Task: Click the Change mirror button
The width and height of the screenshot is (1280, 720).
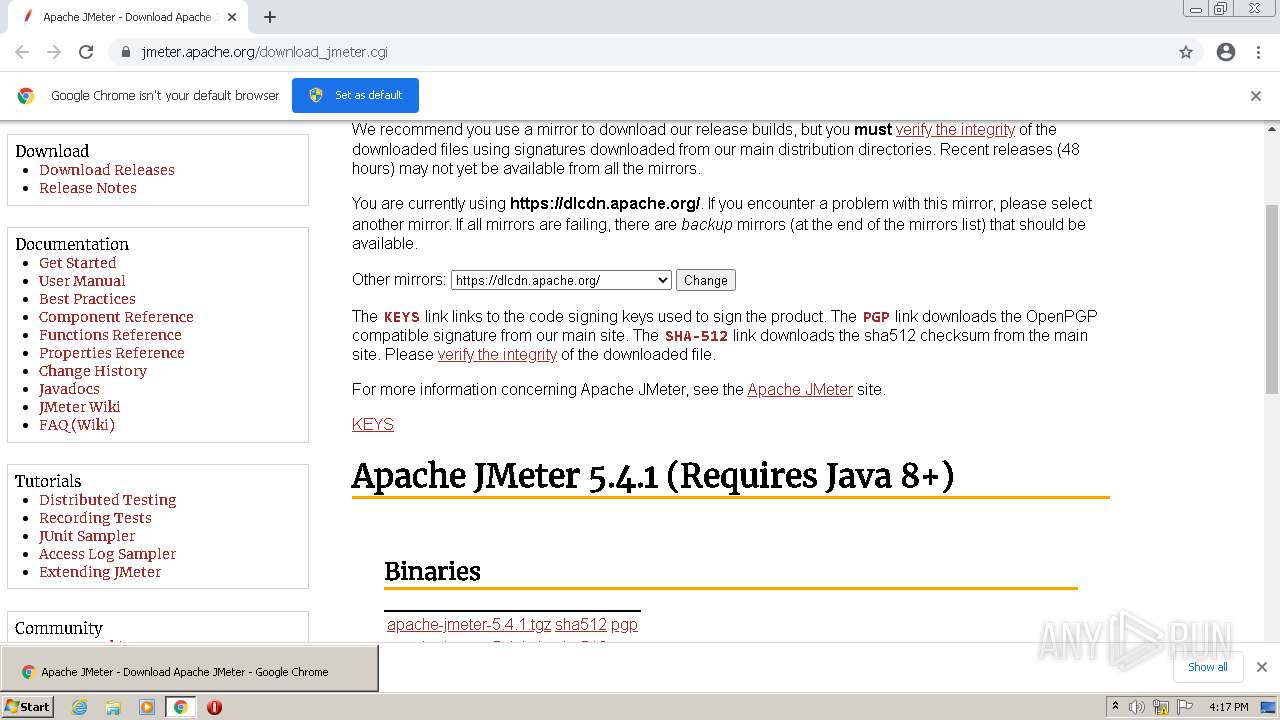Action: pos(706,280)
